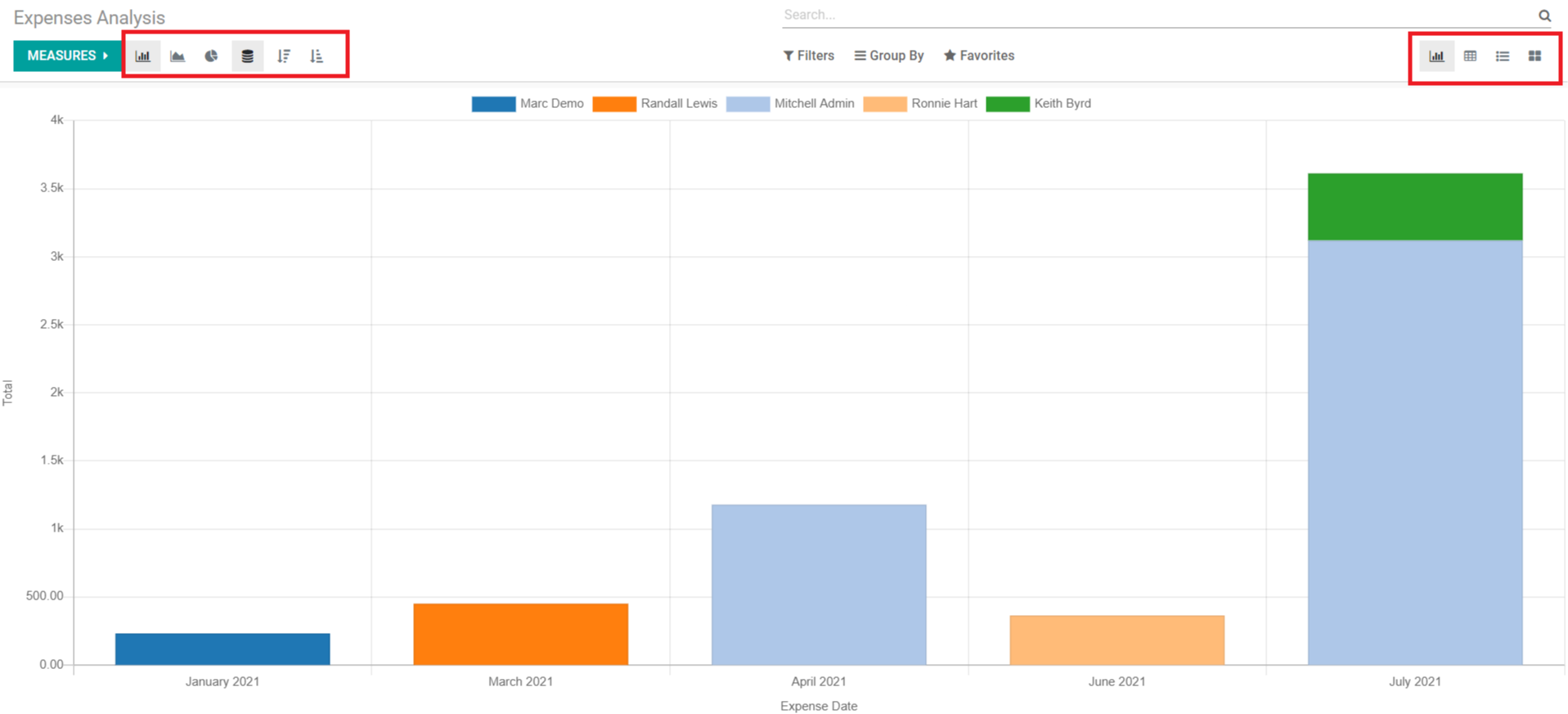This screenshot has height=714, width=1568.
Task: Sort chart in descending order
Action: pyautogui.click(x=283, y=56)
